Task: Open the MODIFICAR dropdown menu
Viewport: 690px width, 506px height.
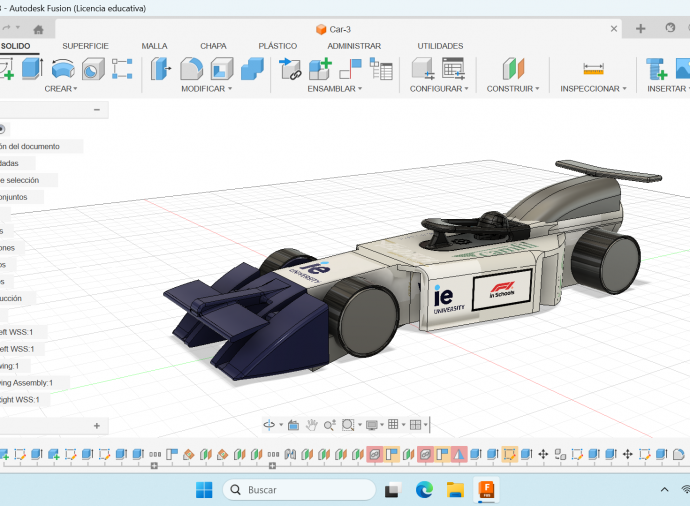Action: (206, 89)
